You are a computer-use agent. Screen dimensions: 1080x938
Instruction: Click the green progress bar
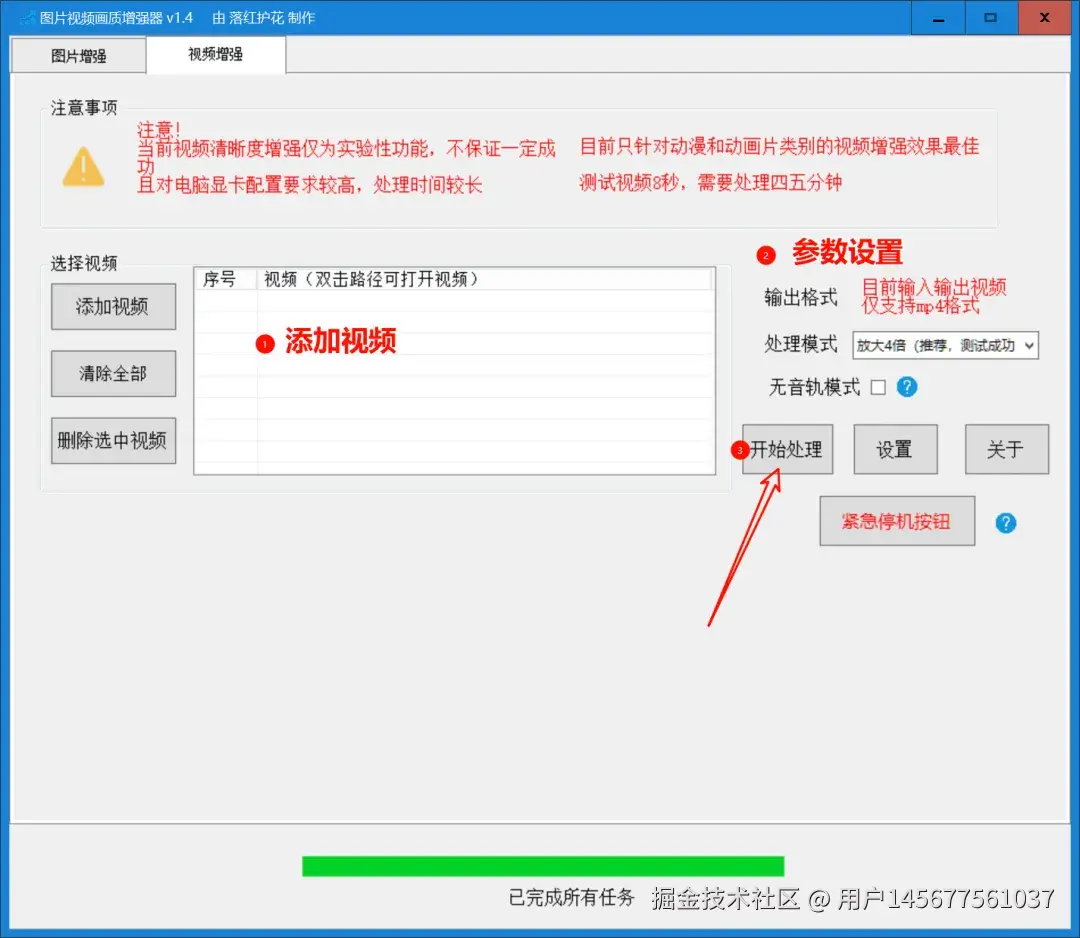(543, 864)
